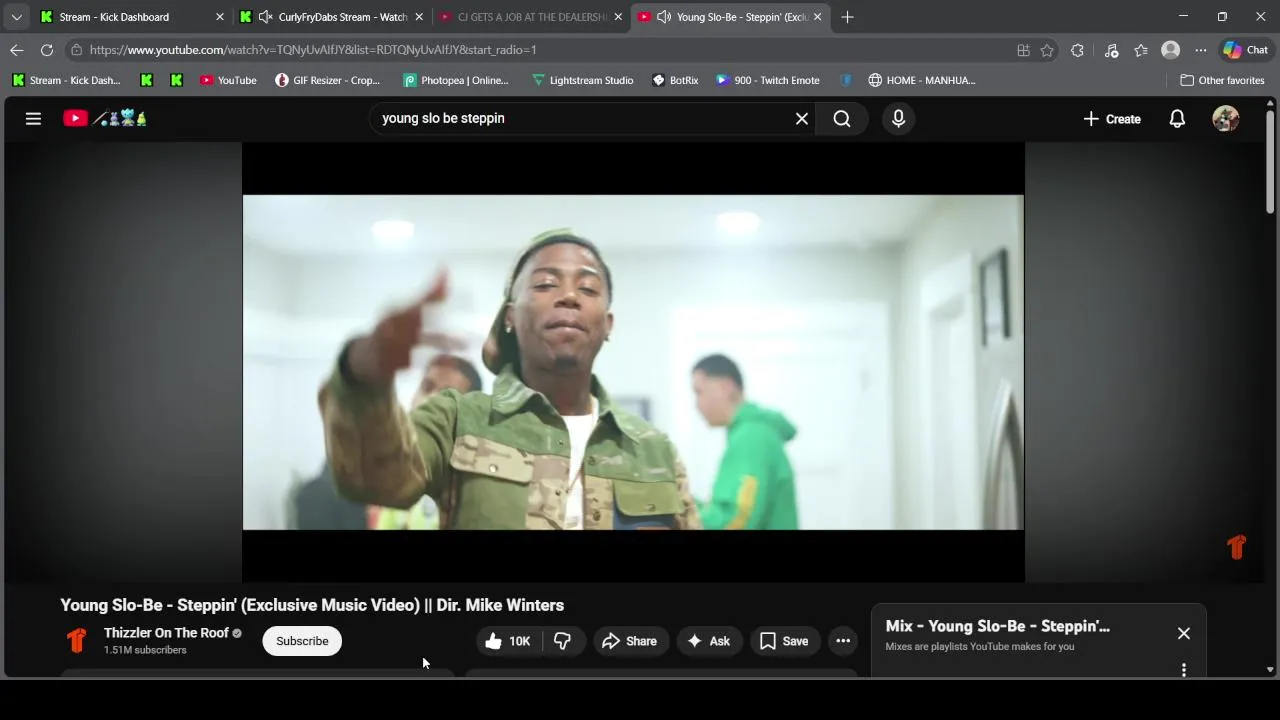Dislike the Steppin' video

click(563, 641)
